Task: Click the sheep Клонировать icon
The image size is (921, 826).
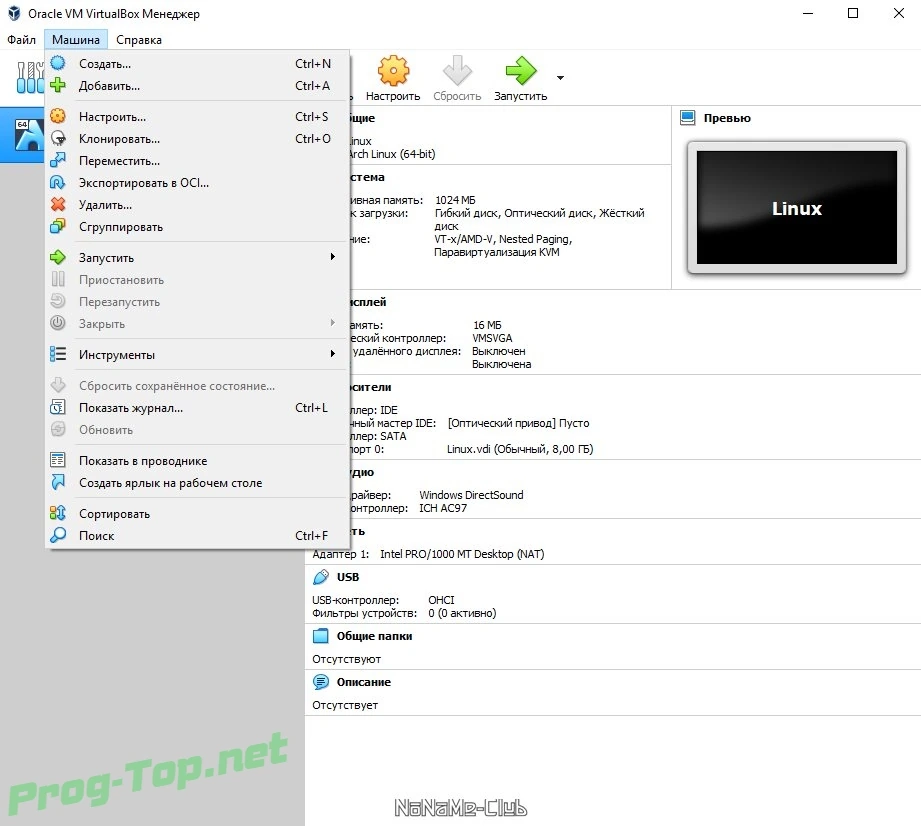Action: (x=58, y=139)
